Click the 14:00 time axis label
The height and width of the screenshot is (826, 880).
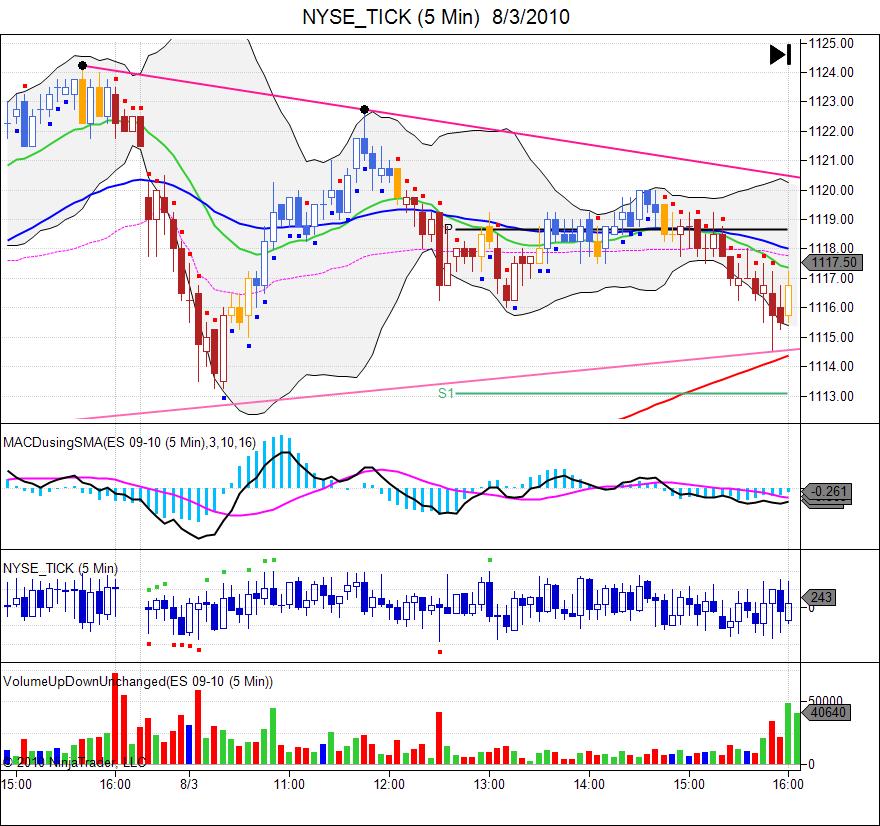(589, 784)
